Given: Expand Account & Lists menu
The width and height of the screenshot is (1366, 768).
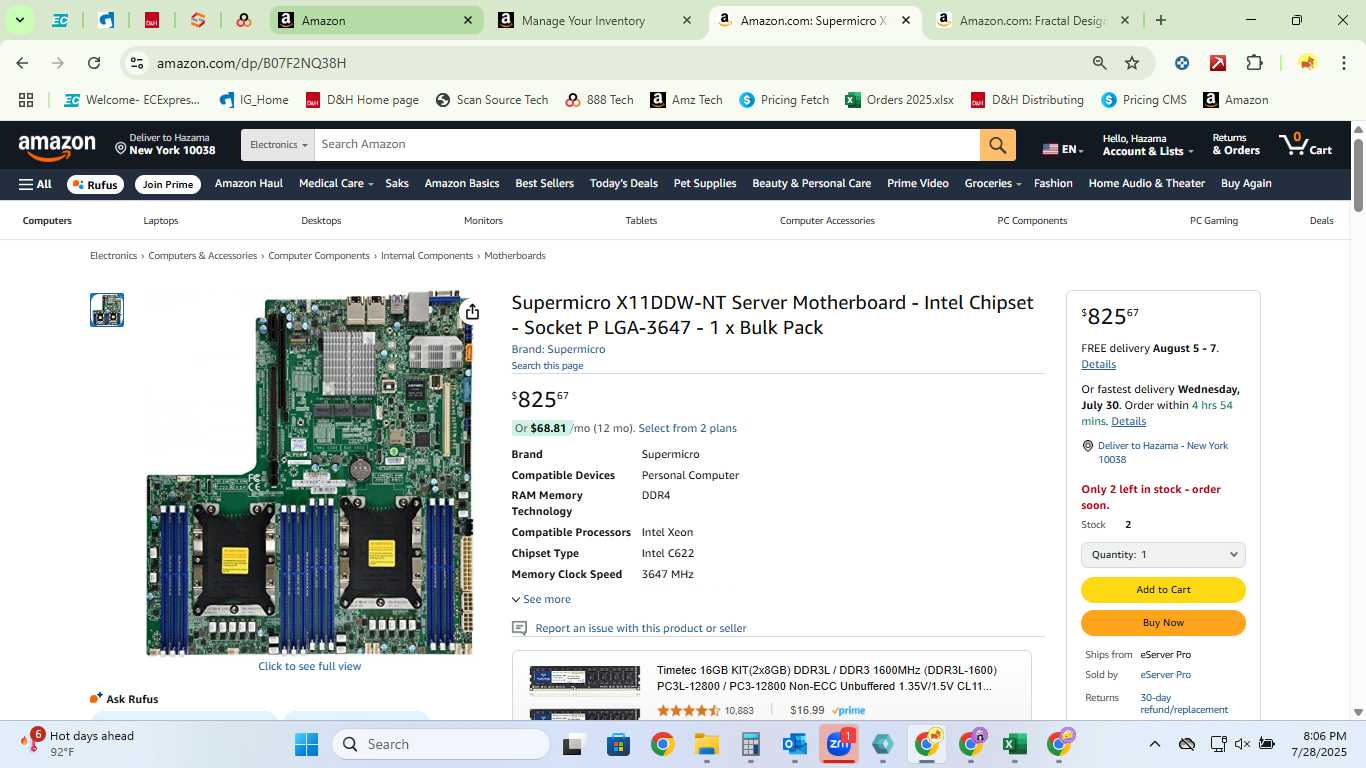Looking at the screenshot, I should click(1148, 145).
